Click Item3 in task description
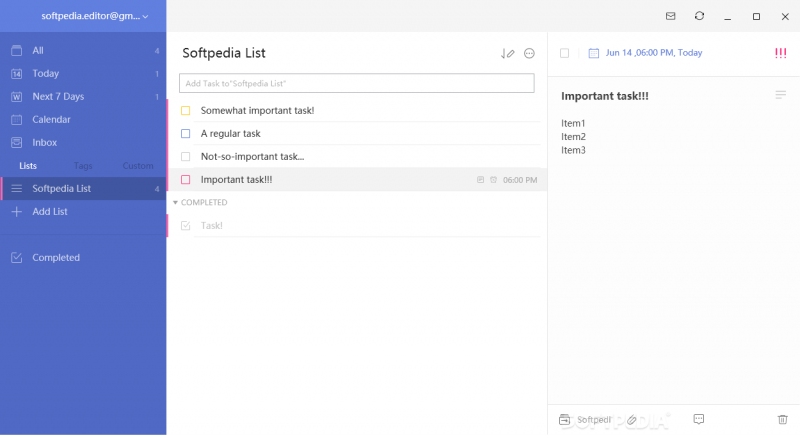The height and width of the screenshot is (438, 800). (573, 150)
